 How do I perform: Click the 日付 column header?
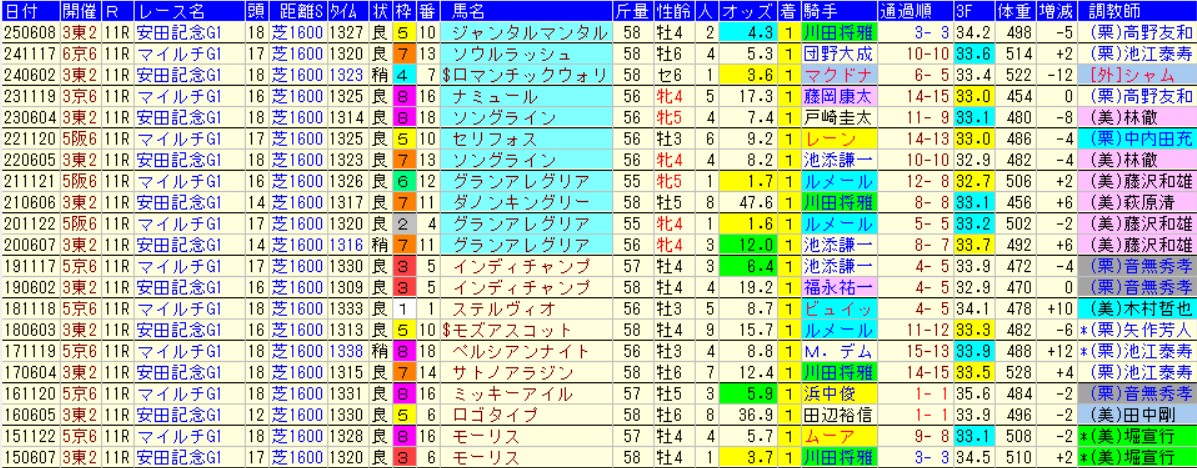pyautogui.click(x=22, y=10)
